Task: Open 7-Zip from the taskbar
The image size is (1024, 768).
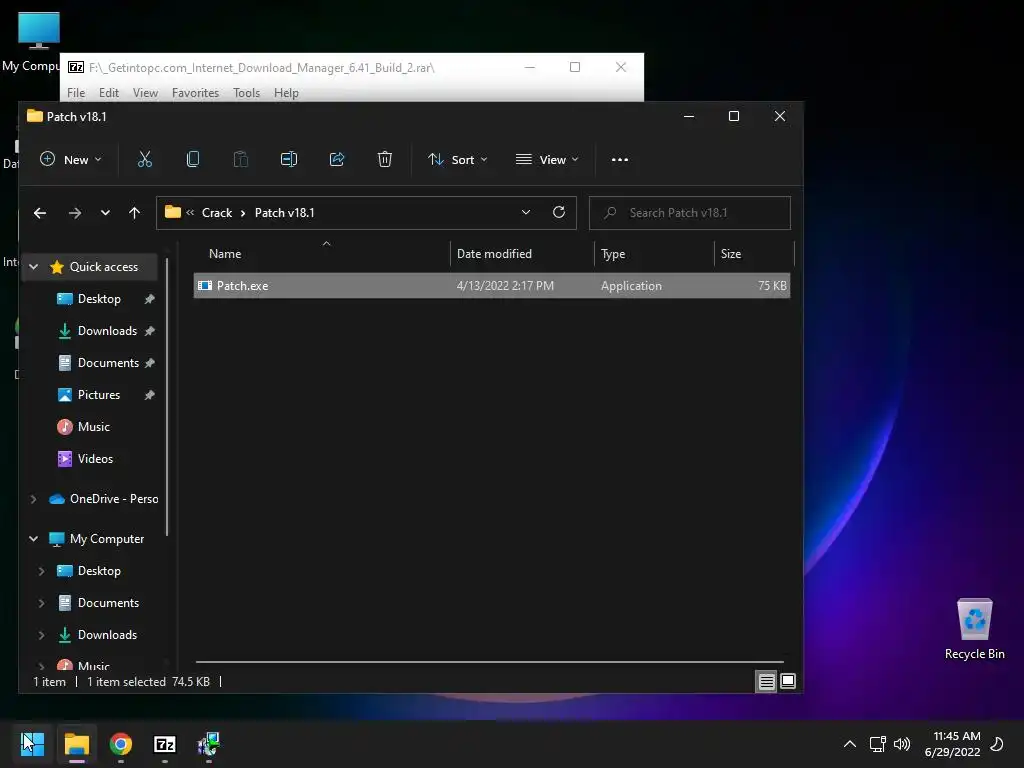Action: coord(165,744)
